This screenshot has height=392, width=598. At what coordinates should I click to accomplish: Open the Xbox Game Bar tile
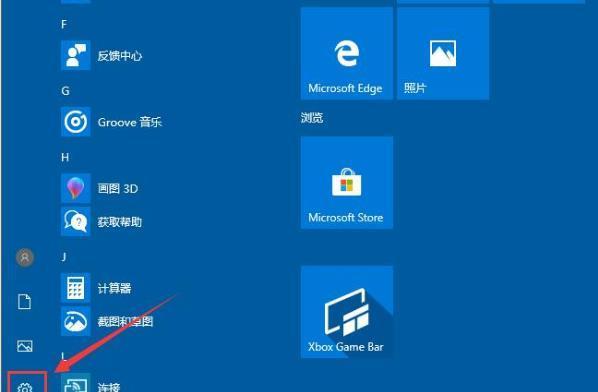click(347, 312)
